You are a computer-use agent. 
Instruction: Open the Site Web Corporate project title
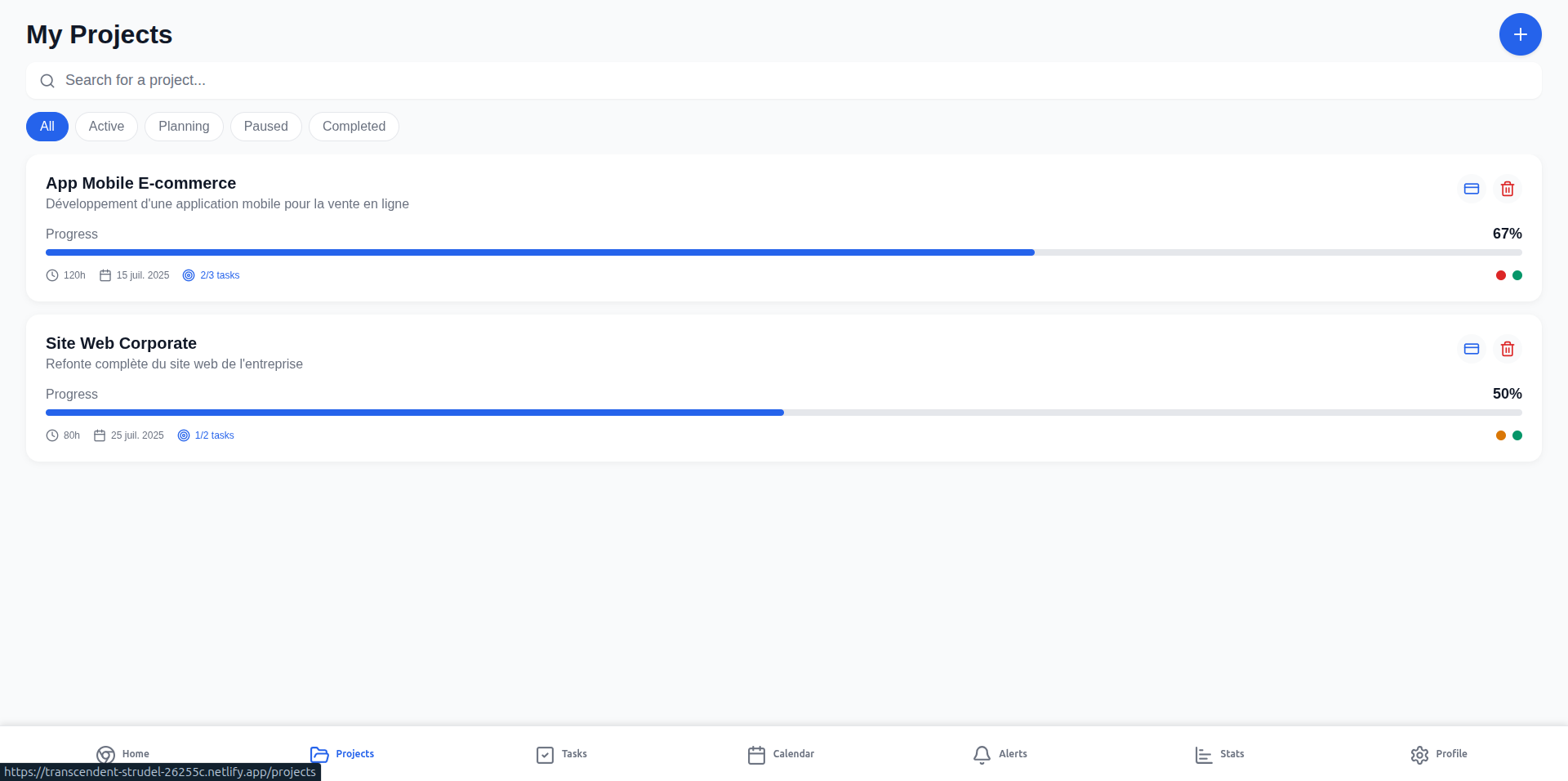coord(121,343)
